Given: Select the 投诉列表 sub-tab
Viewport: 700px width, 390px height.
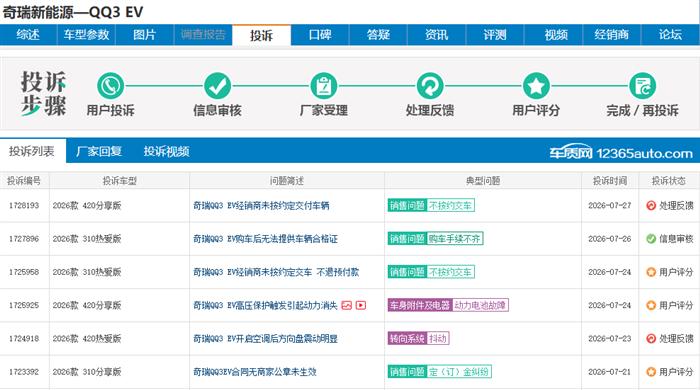Looking at the screenshot, I should click(x=32, y=151).
